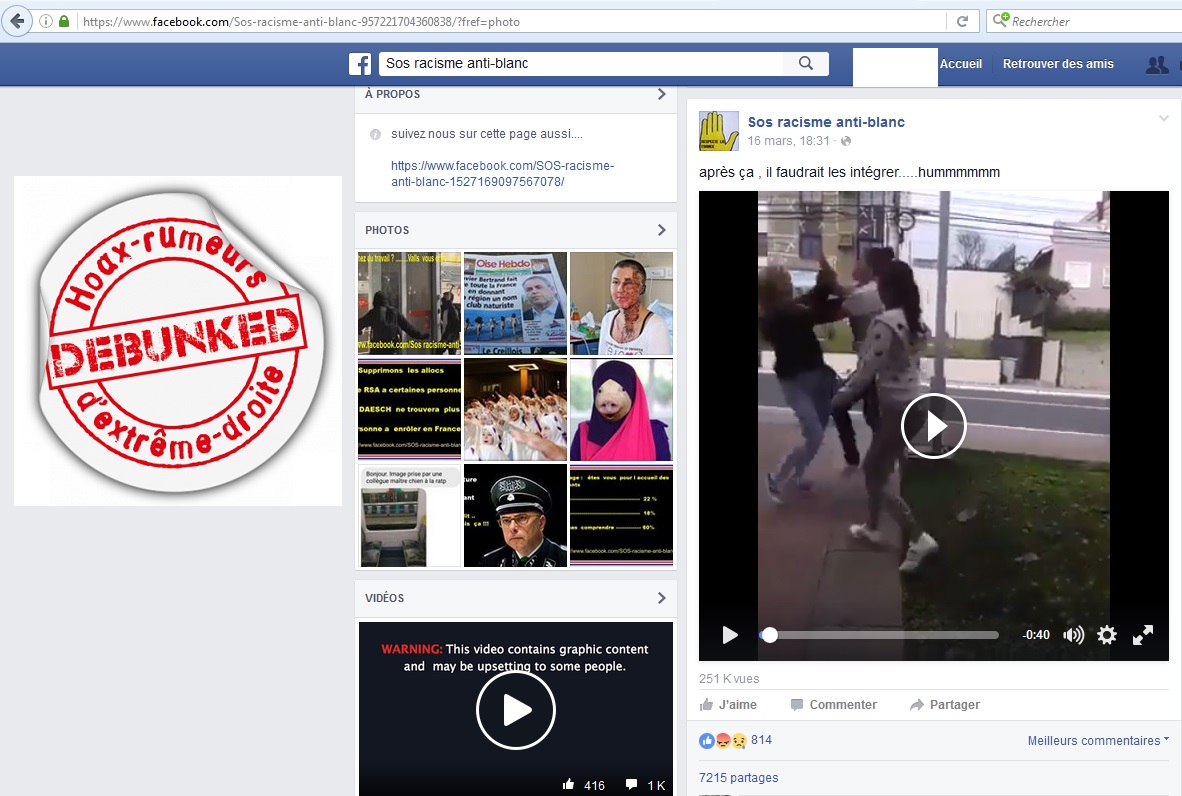Open the 'Bonjour, image prise' photo thumbnail
Viewport: 1182px width, 796px height.
(409, 516)
